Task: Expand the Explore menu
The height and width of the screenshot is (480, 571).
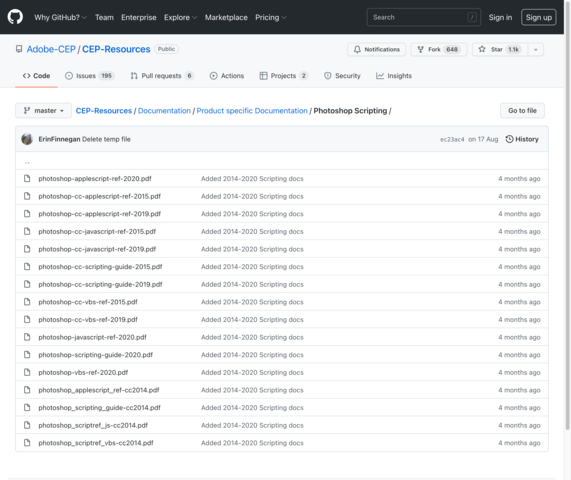Action: coord(180,17)
